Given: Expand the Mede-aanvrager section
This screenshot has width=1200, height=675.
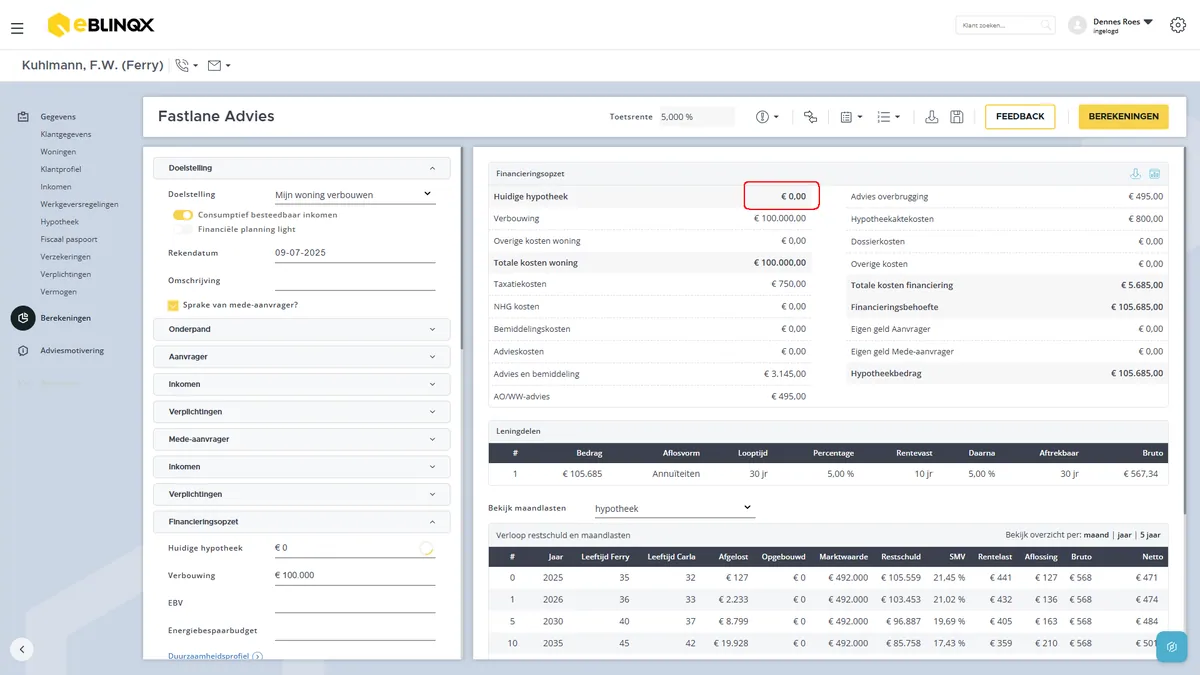Looking at the screenshot, I should (x=302, y=439).
